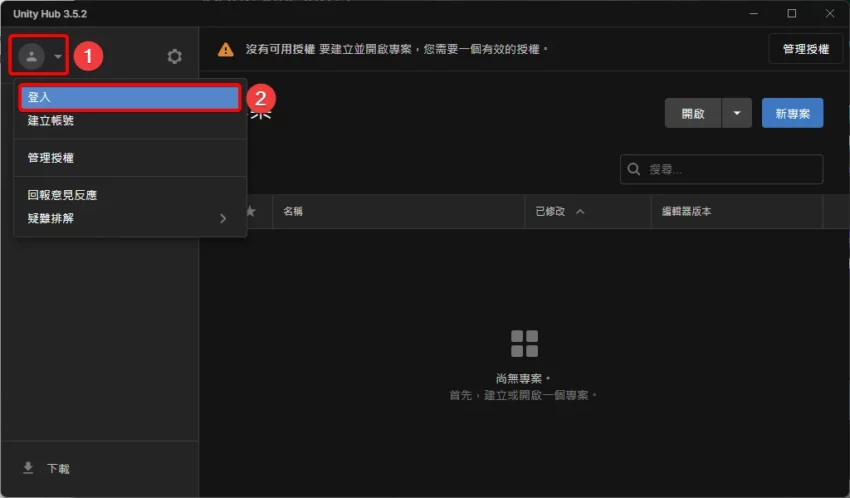This screenshot has width=850, height=498.
Task: Sort by 已修改 column header
Action: pos(559,212)
